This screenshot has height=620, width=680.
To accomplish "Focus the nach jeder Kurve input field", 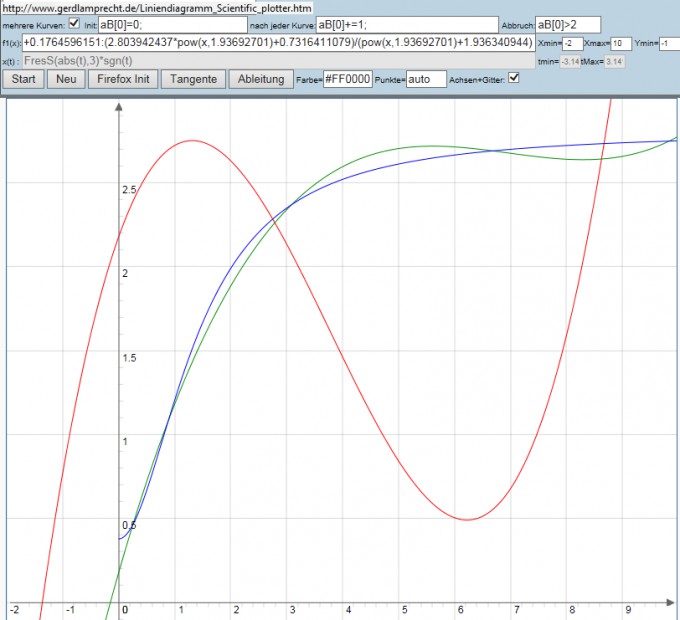I will (406, 25).
